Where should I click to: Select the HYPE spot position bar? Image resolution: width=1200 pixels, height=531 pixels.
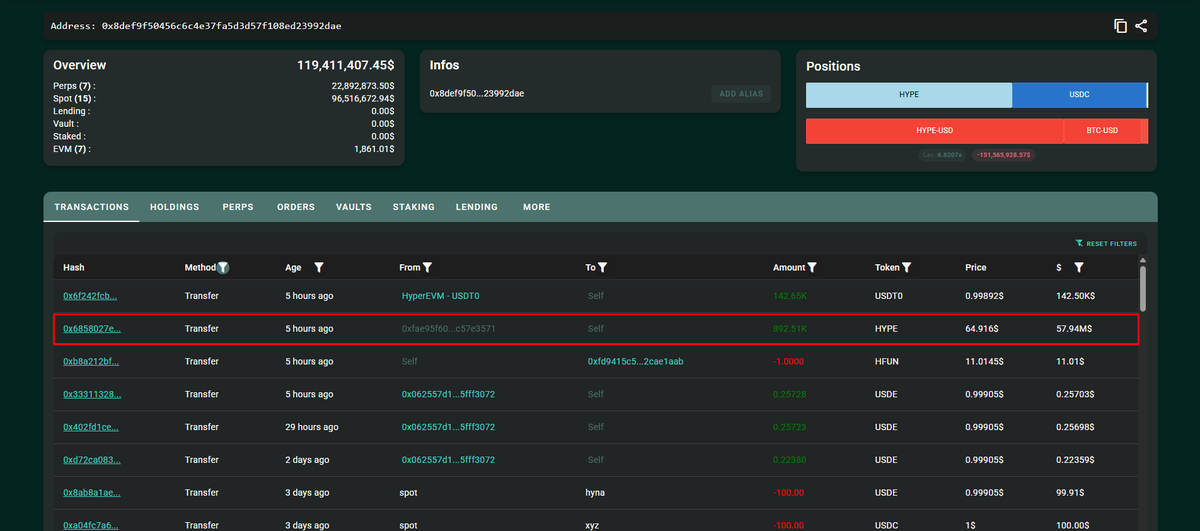coord(909,95)
